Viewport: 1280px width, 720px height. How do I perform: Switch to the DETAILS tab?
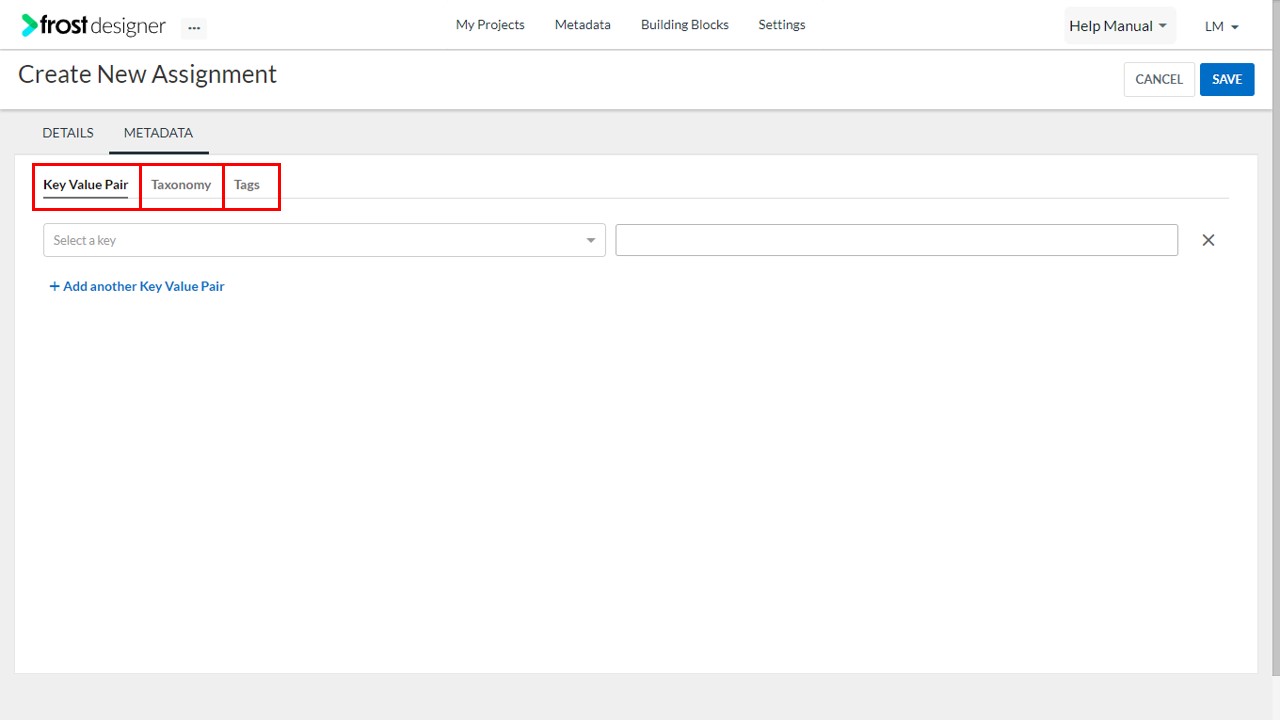tap(68, 133)
